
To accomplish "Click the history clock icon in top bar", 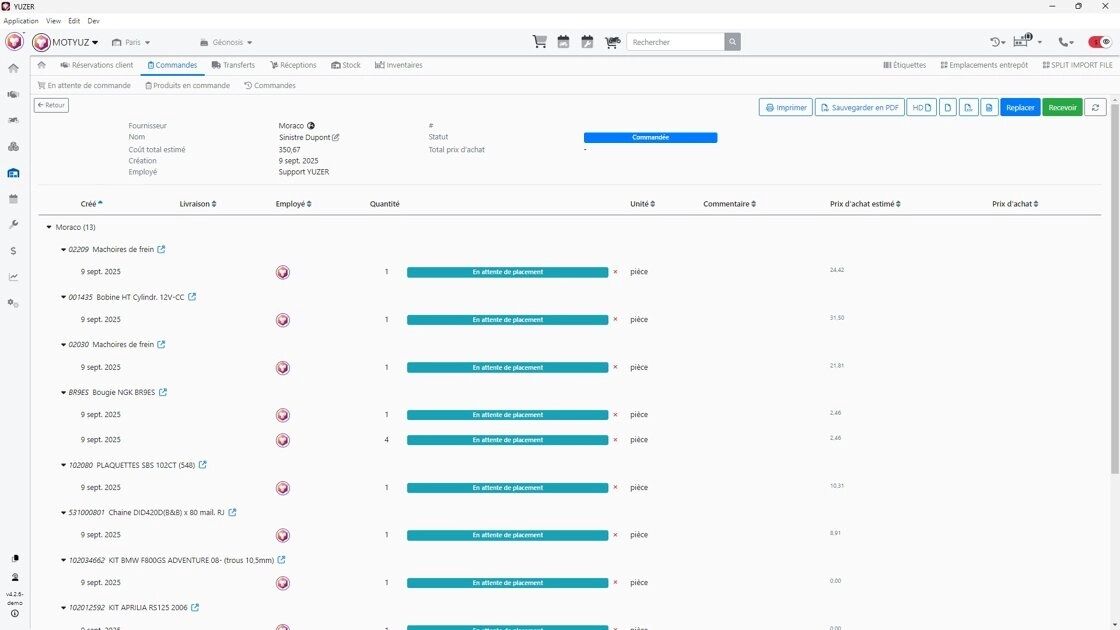I will click(997, 42).
